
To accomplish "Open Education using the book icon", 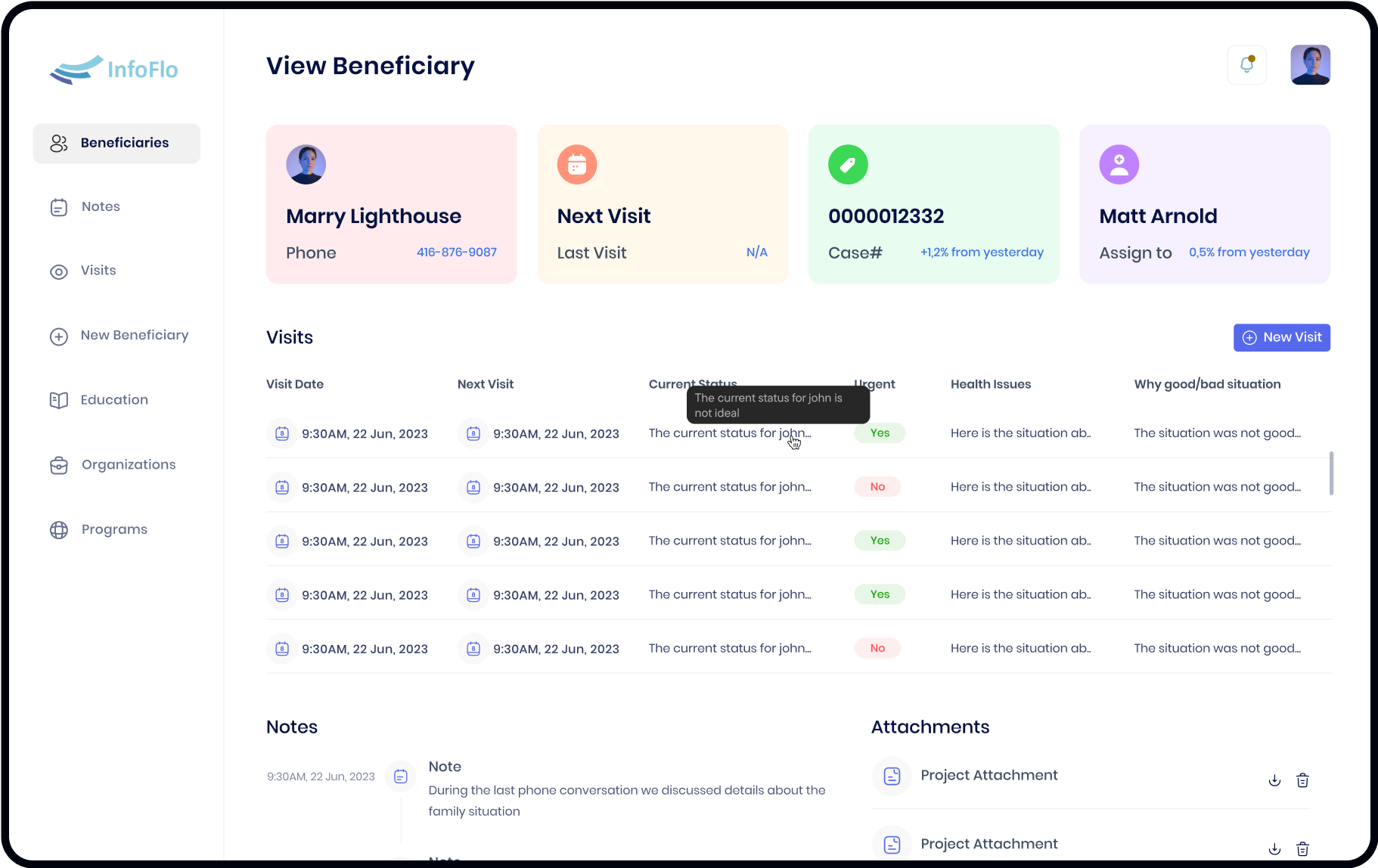I will click(x=59, y=400).
